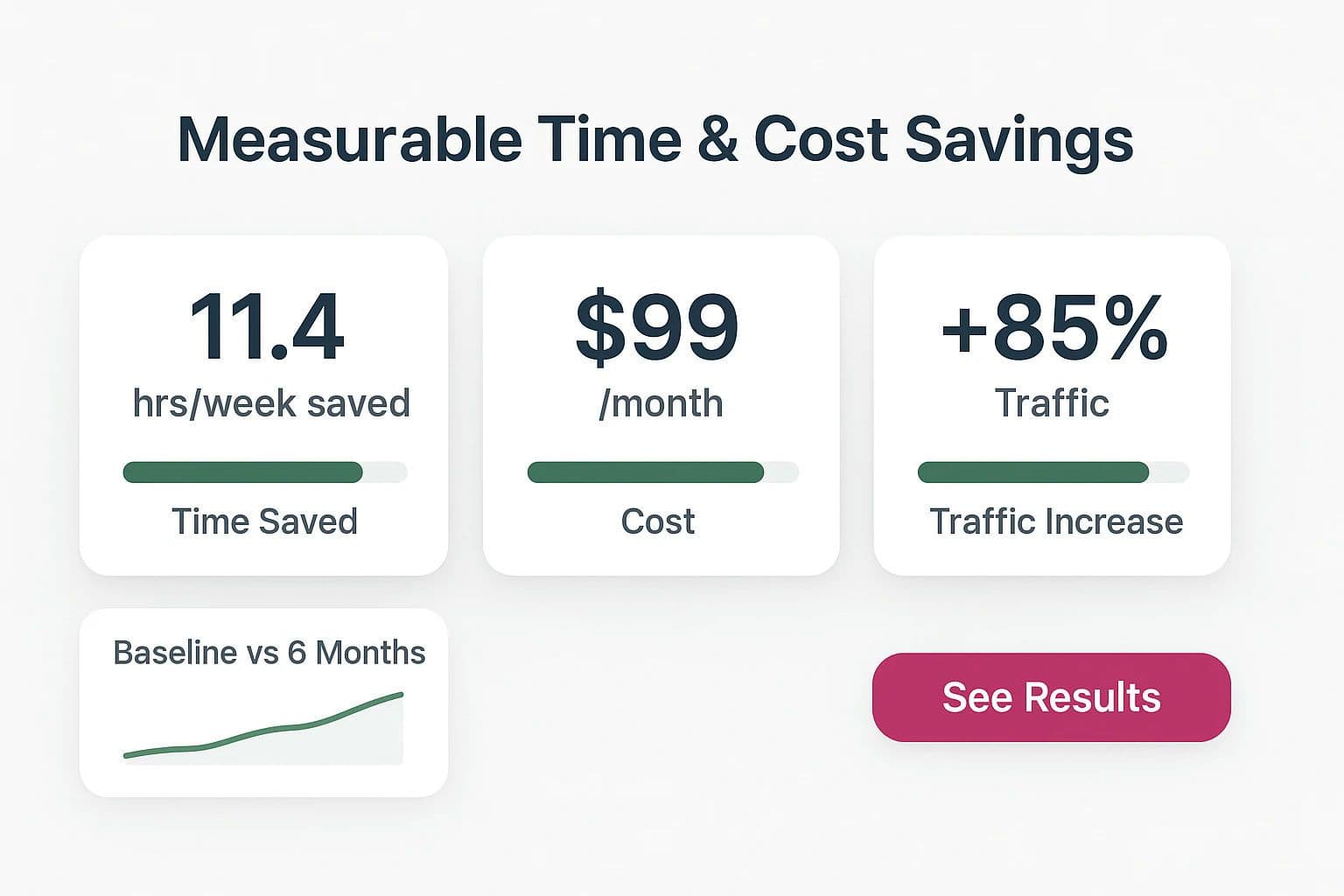This screenshot has width=1344, height=896.
Task: Select the $99 statistic value
Action: [659, 328]
